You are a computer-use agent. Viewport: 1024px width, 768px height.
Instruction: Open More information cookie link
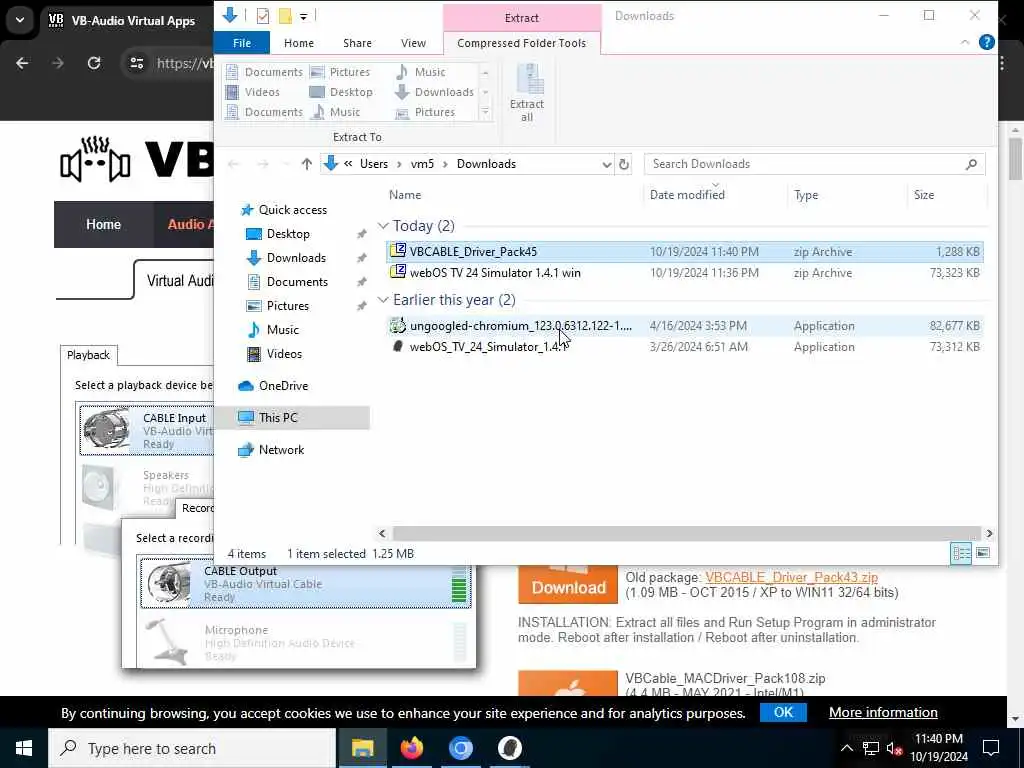(x=883, y=712)
